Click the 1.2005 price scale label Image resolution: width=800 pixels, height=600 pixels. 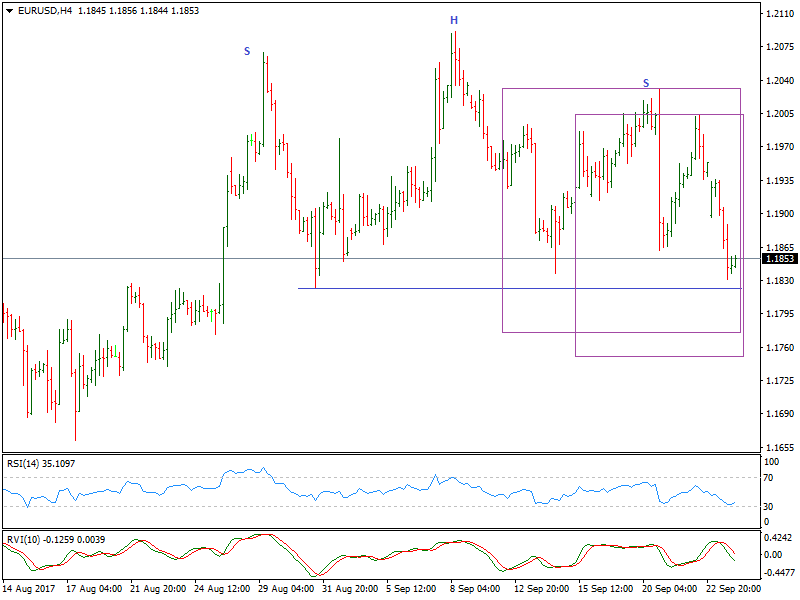point(780,114)
